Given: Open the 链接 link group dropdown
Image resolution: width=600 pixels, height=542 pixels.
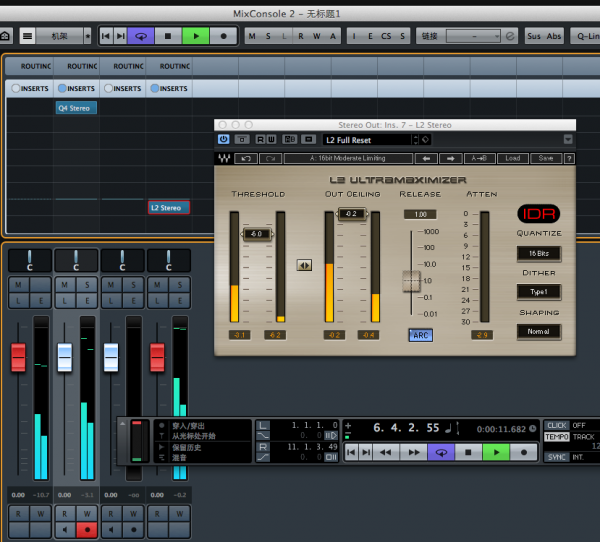Looking at the screenshot, I should 474,36.
